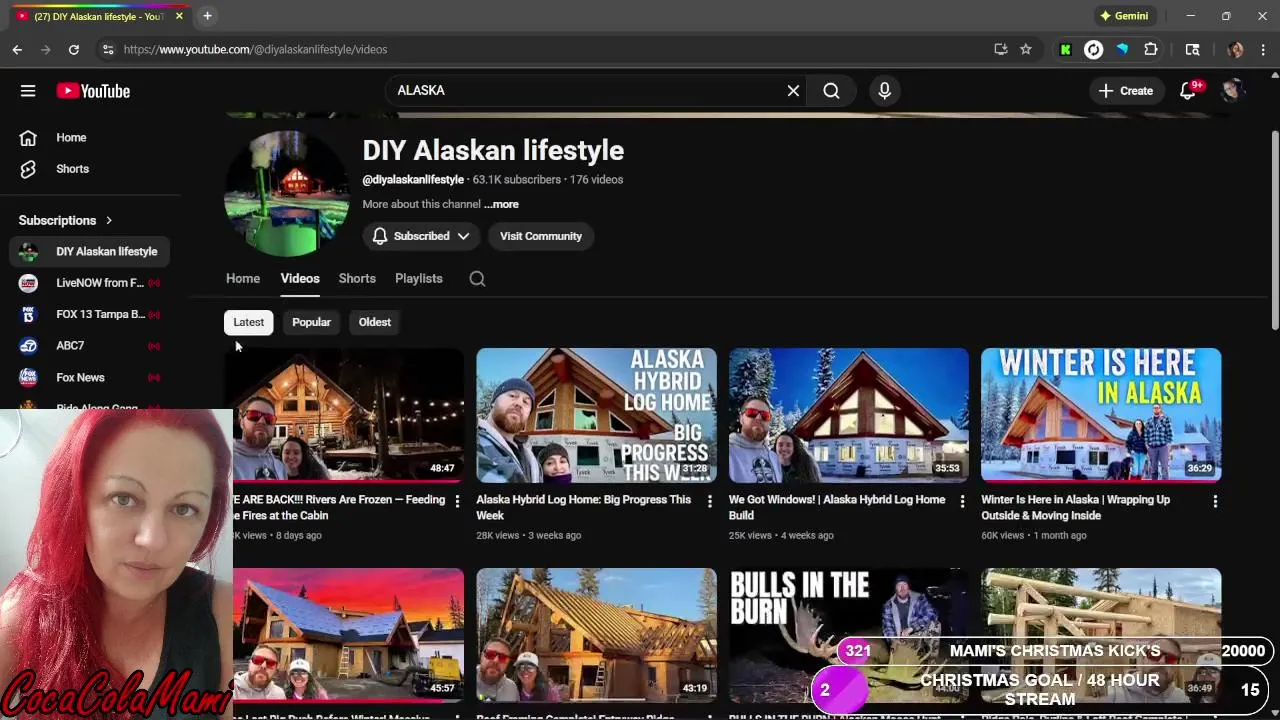
Task: Open We Got Windows video title
Action: [837, 507]
